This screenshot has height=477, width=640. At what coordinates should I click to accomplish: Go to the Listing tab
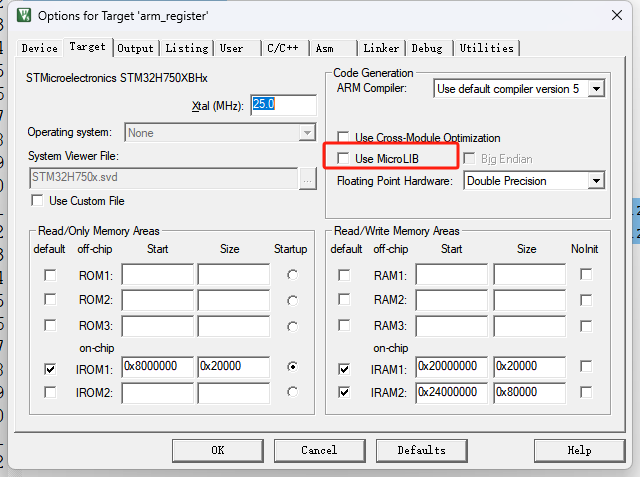coord(187,48)
